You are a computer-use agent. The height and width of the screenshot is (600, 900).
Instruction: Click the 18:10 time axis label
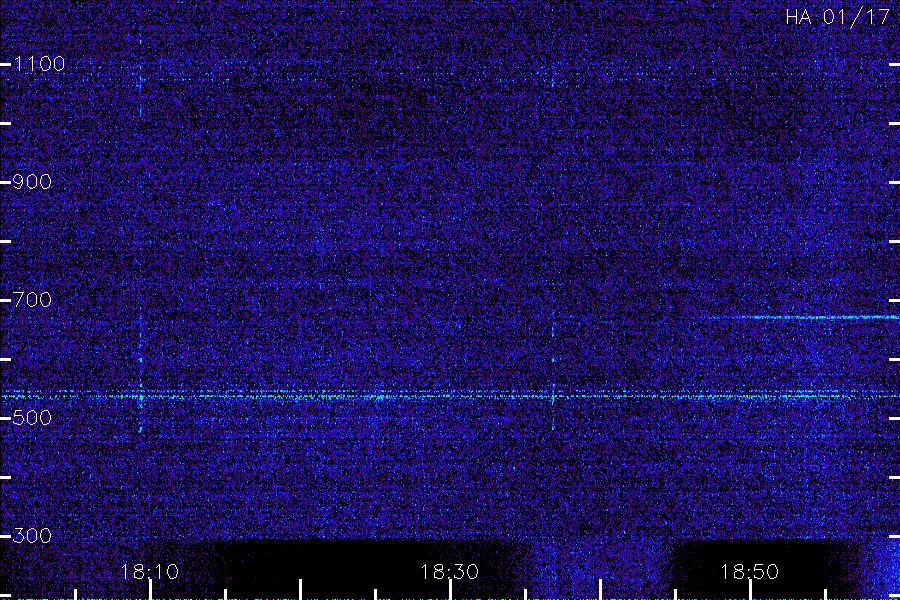tap(150, 572)
